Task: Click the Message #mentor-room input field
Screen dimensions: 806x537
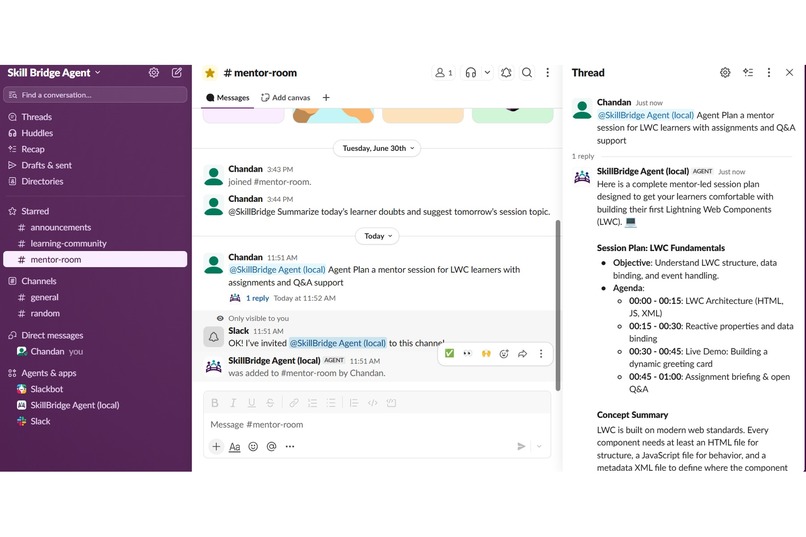Action: [377, 425]
